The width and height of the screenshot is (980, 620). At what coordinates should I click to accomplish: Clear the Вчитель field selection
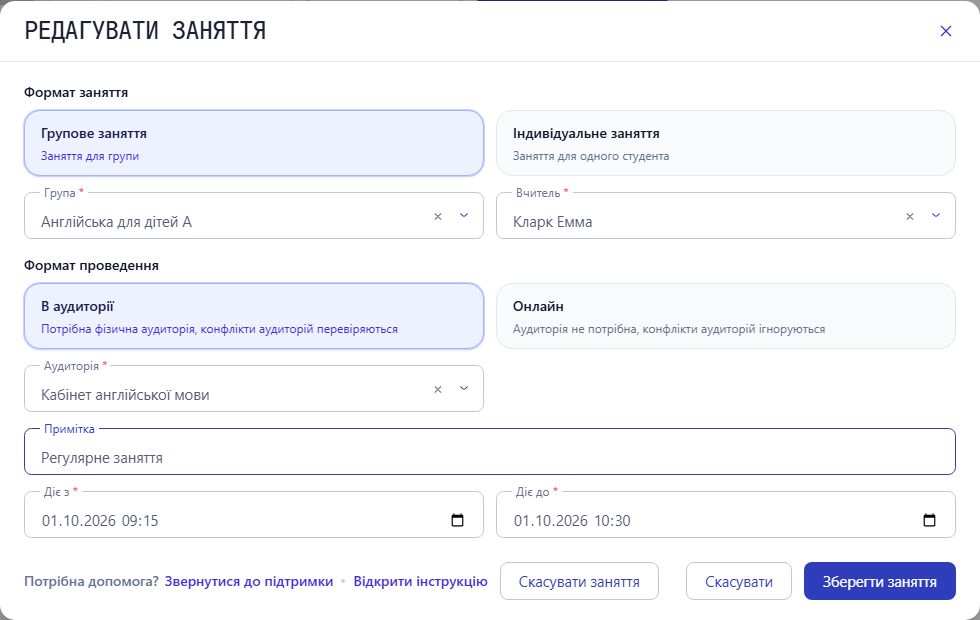[909, 216]
